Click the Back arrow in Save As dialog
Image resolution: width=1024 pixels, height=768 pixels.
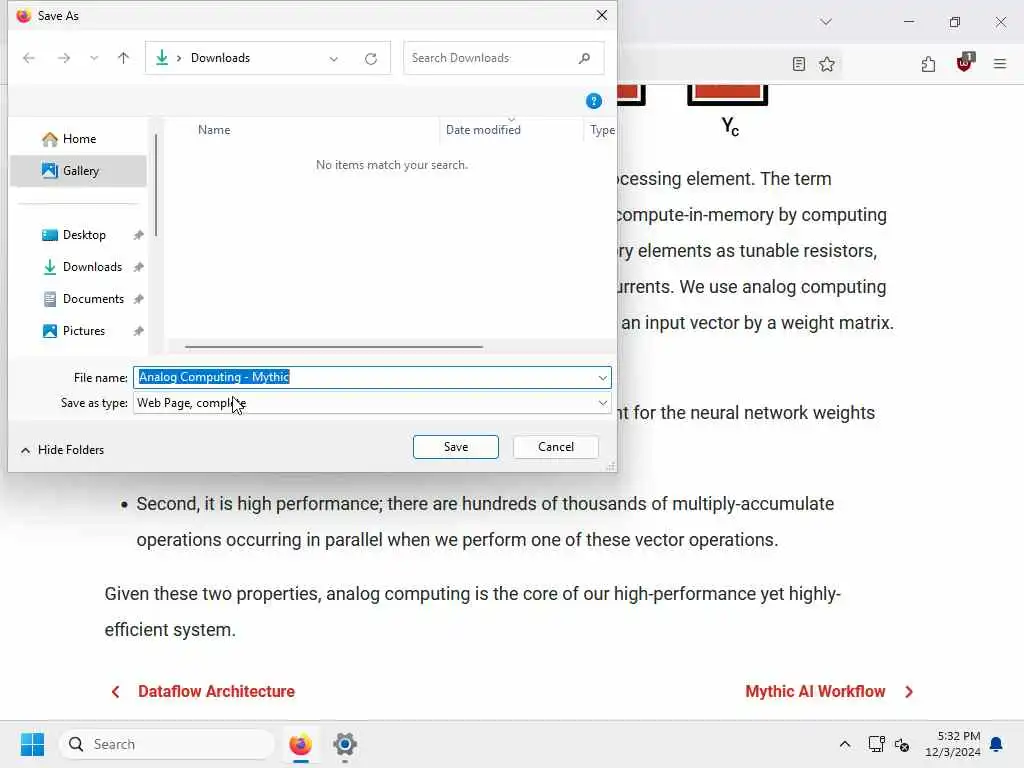click(29, 58)
